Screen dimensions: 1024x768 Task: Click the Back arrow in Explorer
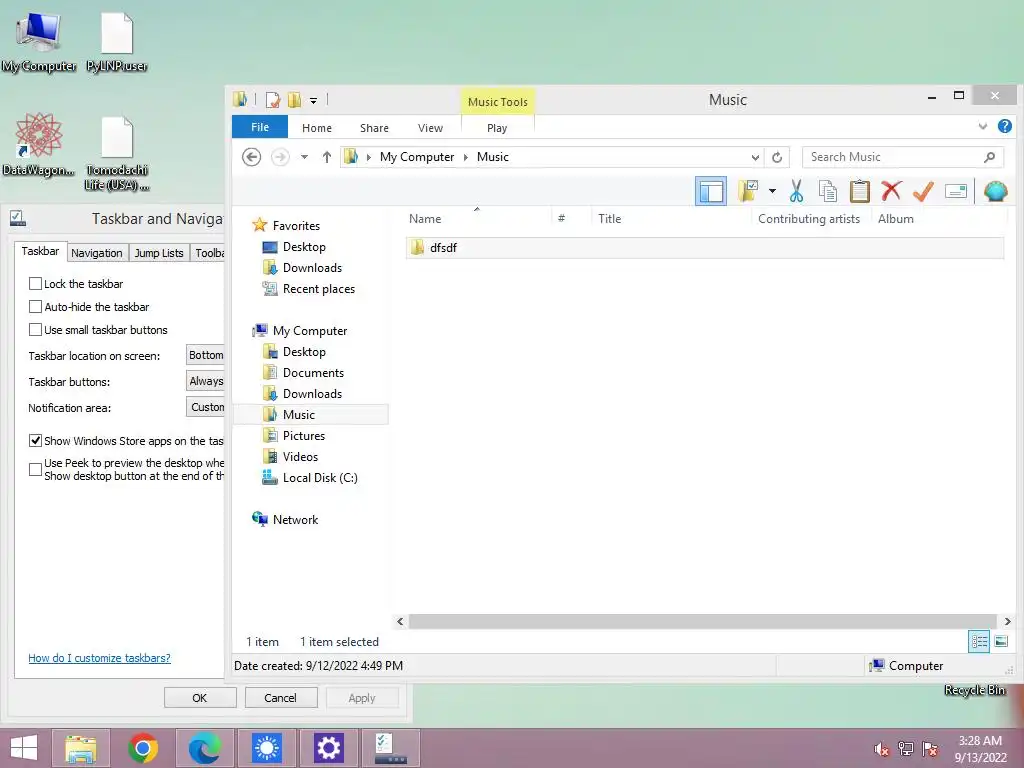251,157
